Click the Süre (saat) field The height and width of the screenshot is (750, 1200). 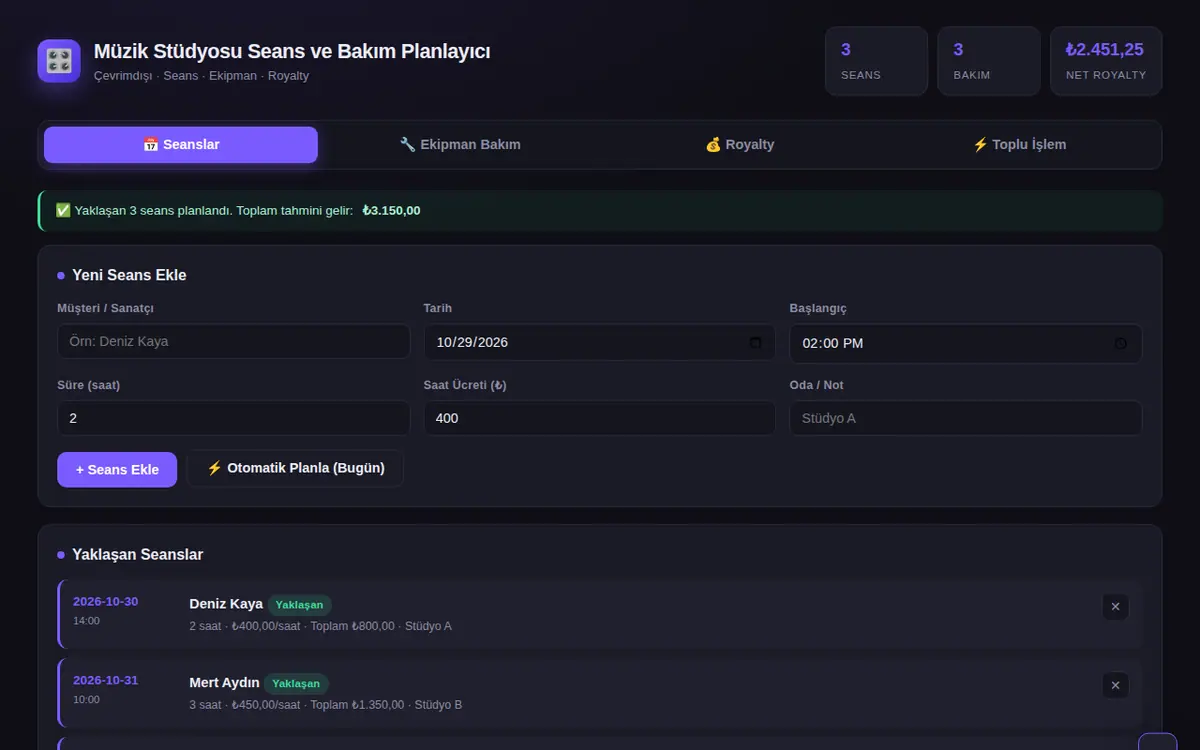pyautogui.click(x=234, y=418)
